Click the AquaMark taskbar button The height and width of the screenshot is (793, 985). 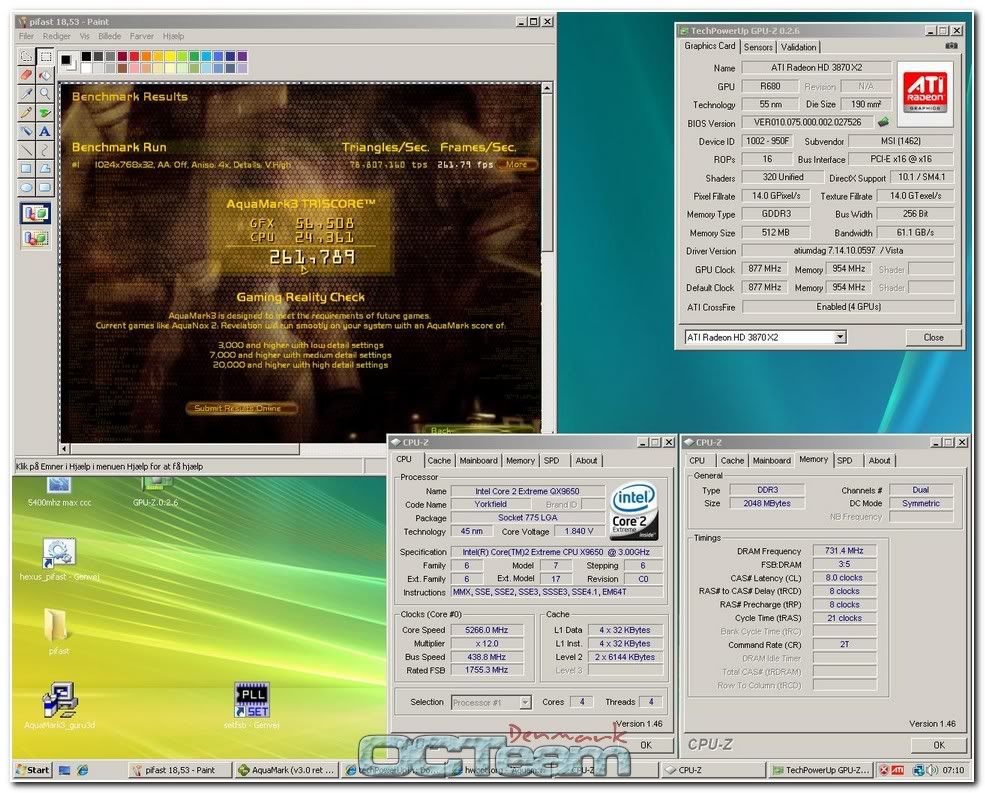pos(286,770)
